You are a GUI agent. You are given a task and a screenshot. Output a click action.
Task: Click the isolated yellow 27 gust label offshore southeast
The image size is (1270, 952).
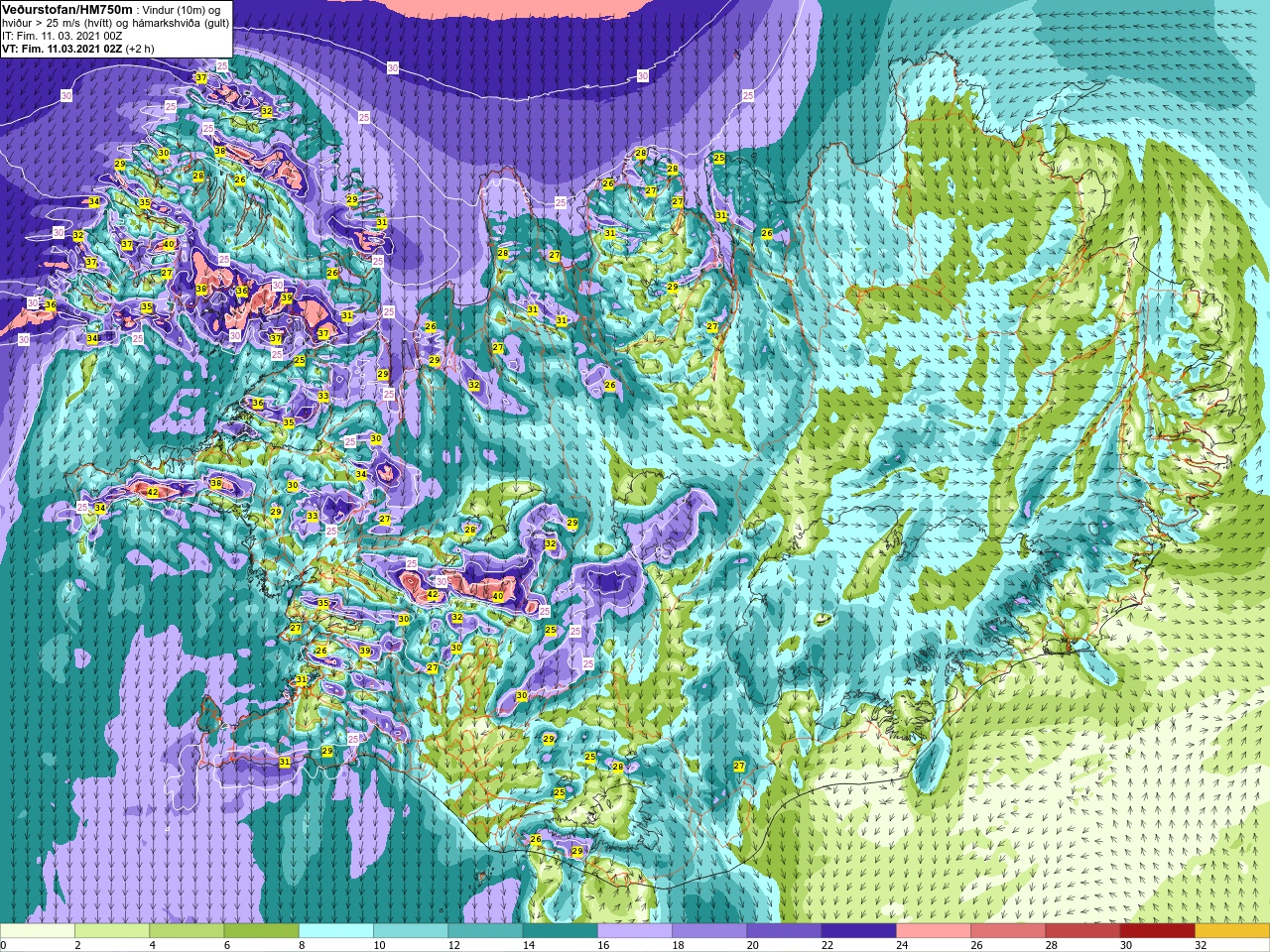coord(739,766)
